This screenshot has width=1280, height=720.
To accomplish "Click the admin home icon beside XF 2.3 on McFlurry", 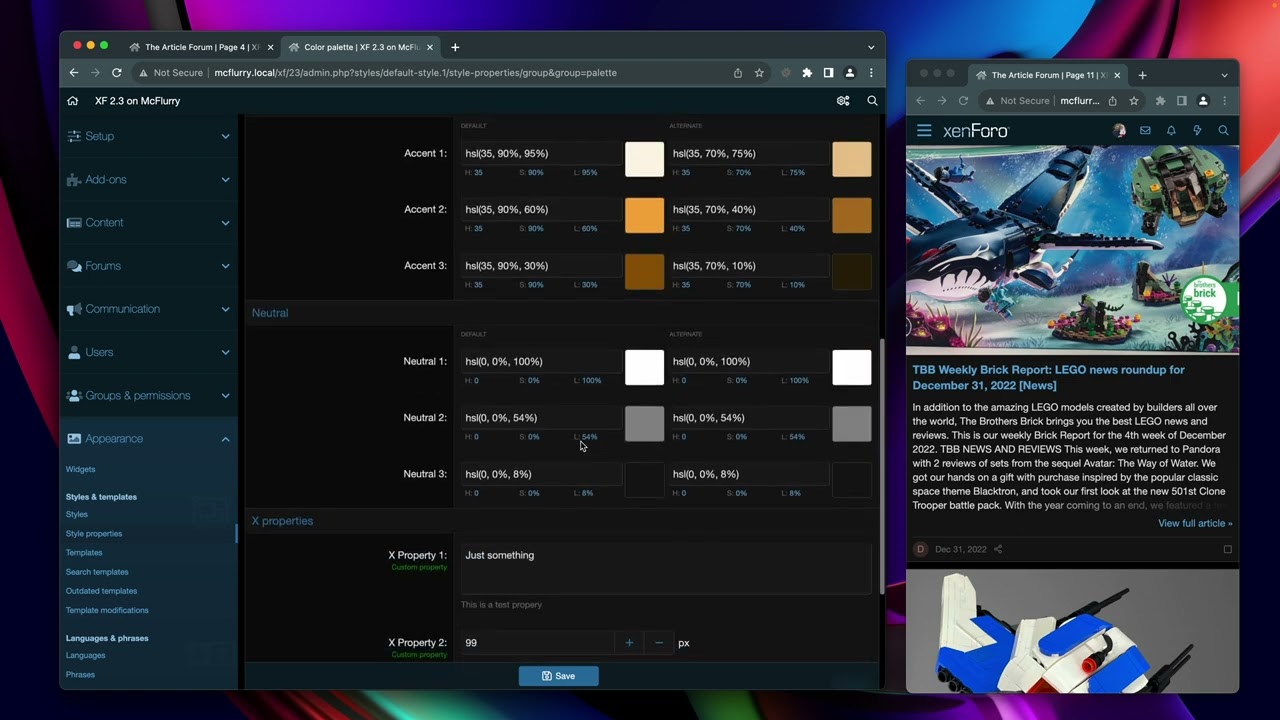I will pos(72,101).
